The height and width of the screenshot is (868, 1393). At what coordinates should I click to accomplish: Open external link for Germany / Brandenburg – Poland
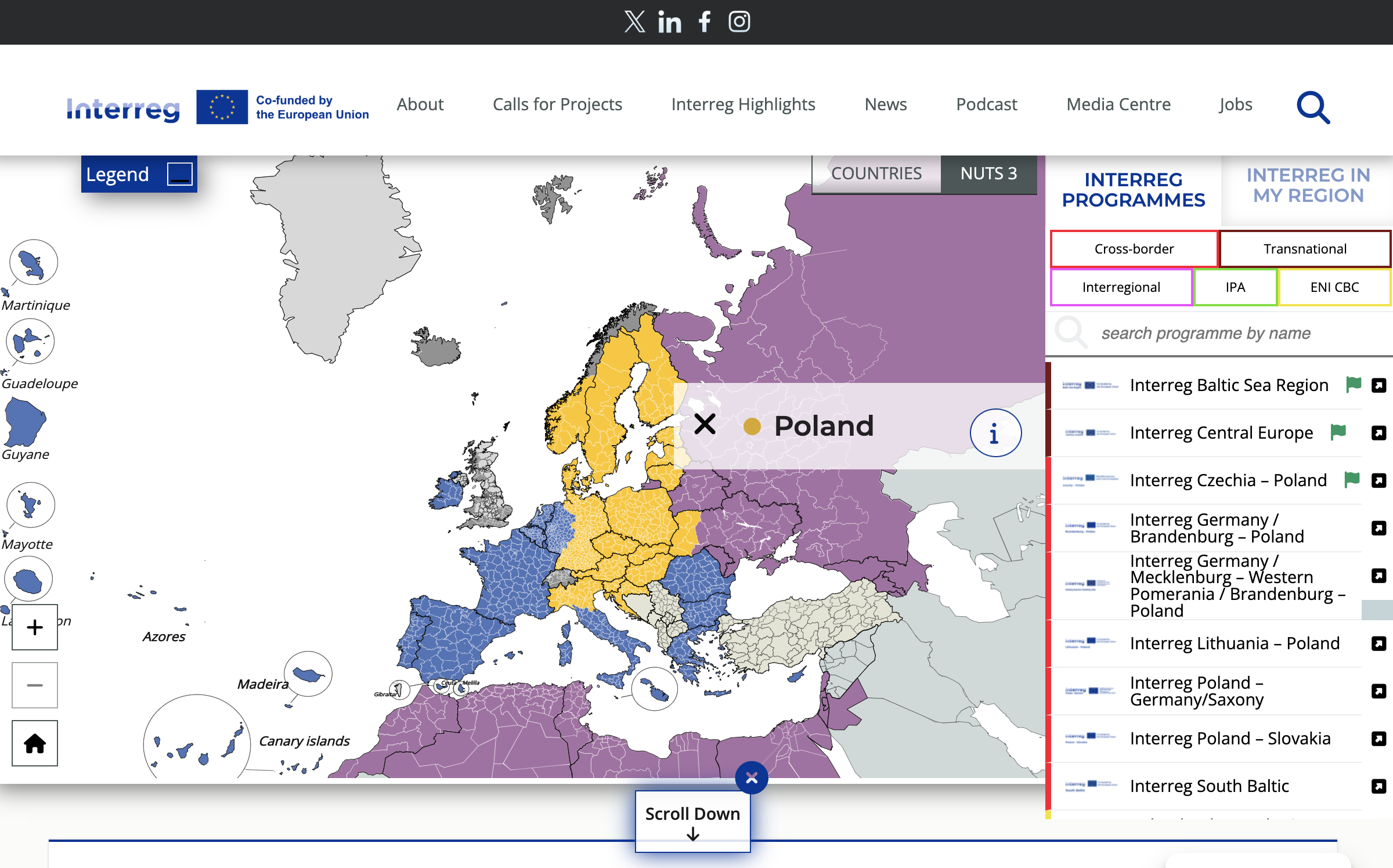click(x=1379, y=528)
